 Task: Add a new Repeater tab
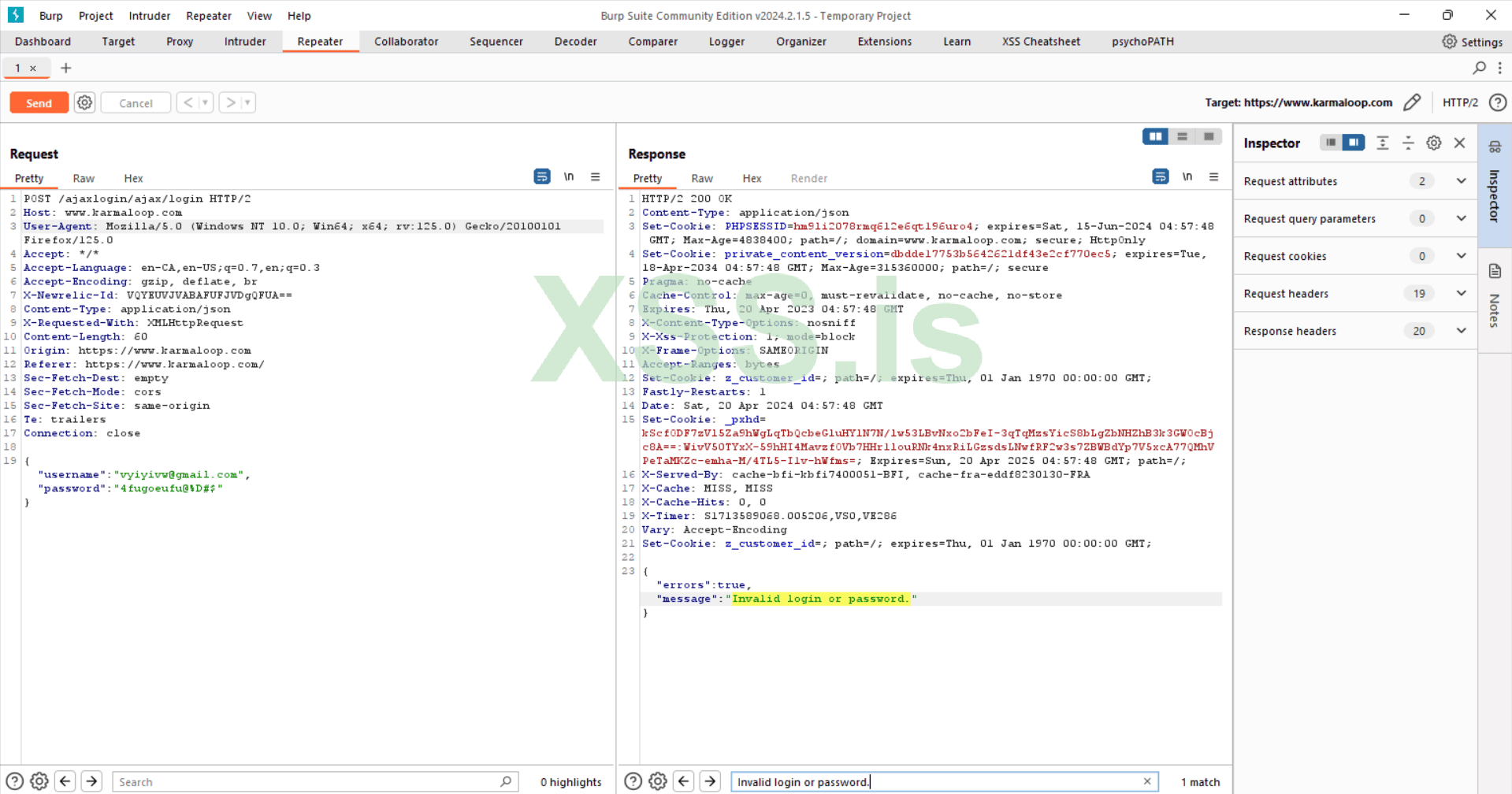point(66,69)
